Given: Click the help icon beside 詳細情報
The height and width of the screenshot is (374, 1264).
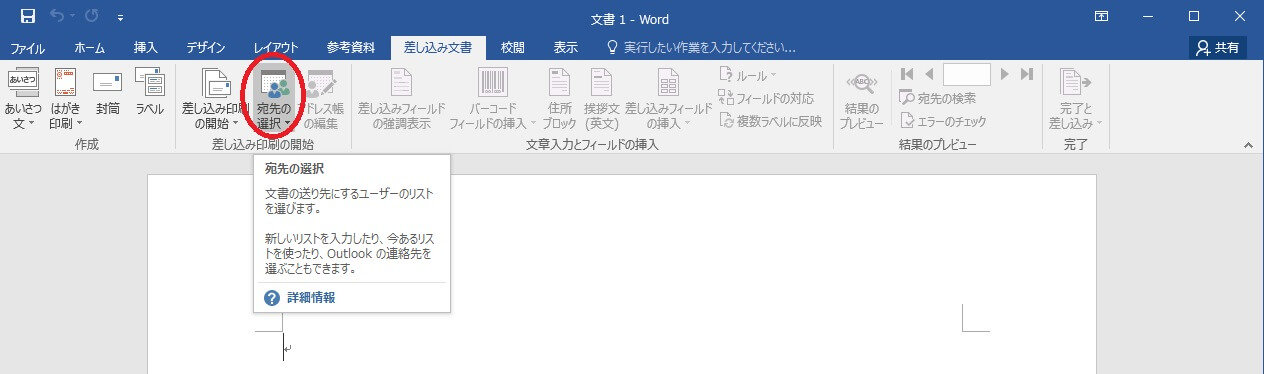Looking at the screenshot, I should tap(272, 298).
